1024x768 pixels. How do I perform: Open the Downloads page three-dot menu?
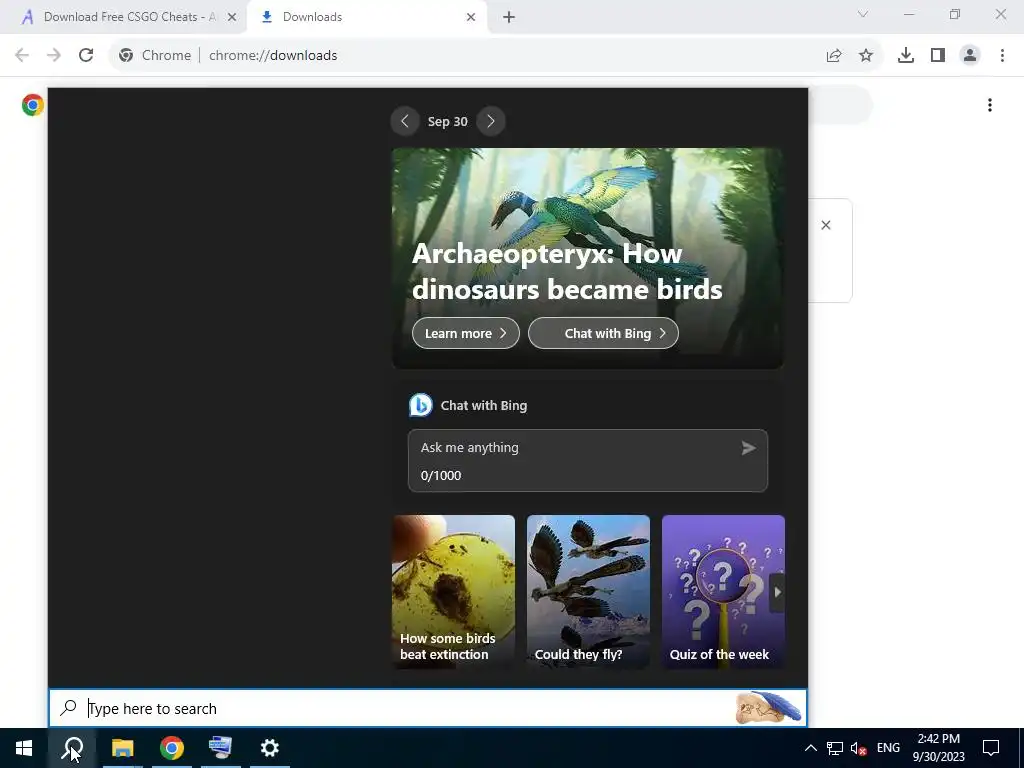tap(990, 105)
